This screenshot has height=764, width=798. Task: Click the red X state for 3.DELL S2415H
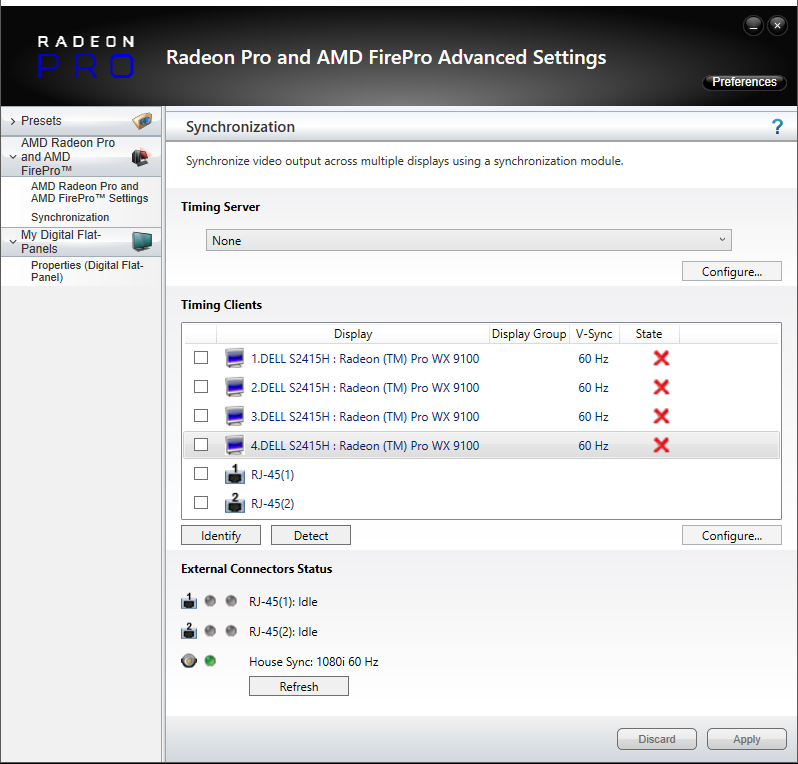tap(660, 416)
